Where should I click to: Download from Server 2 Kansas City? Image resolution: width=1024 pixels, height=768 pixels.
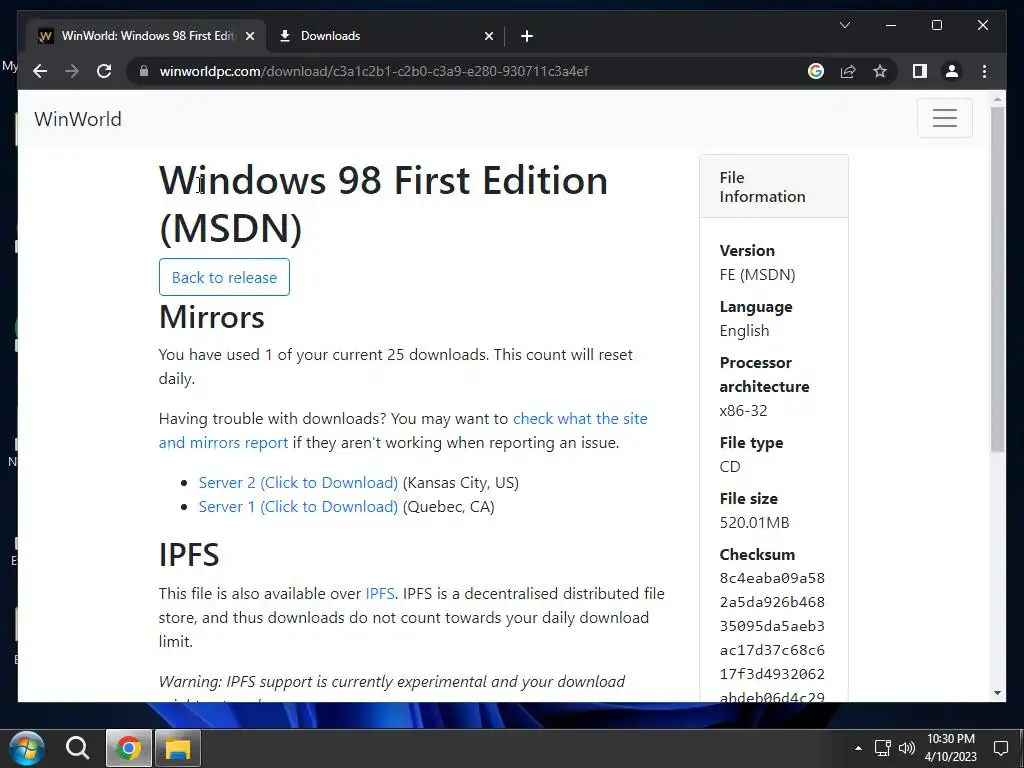(x=298, y=483)
